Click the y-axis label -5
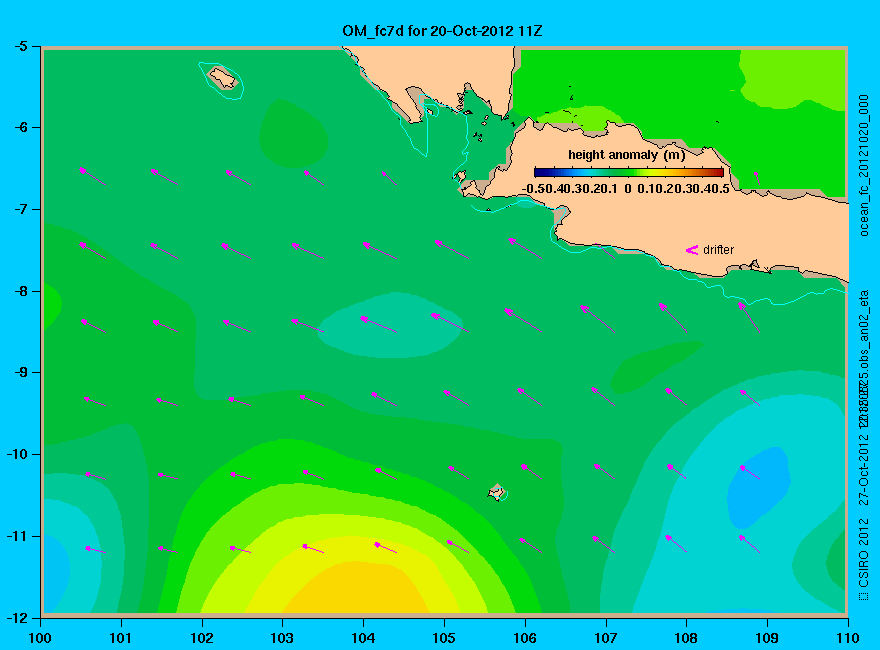This screenshot has width=880, height=650. [x=20, y=46]
